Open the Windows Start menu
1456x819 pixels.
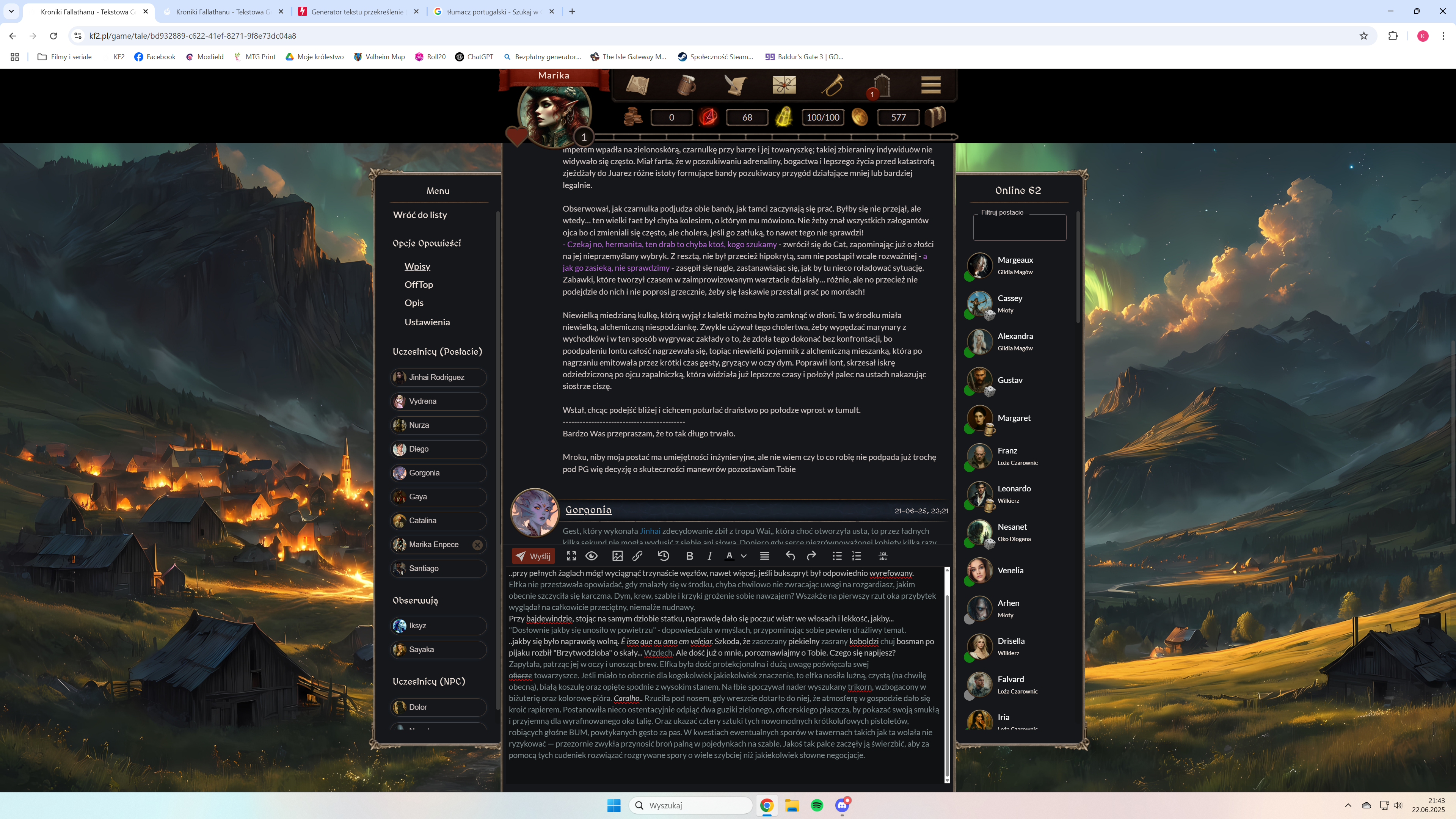614,805
